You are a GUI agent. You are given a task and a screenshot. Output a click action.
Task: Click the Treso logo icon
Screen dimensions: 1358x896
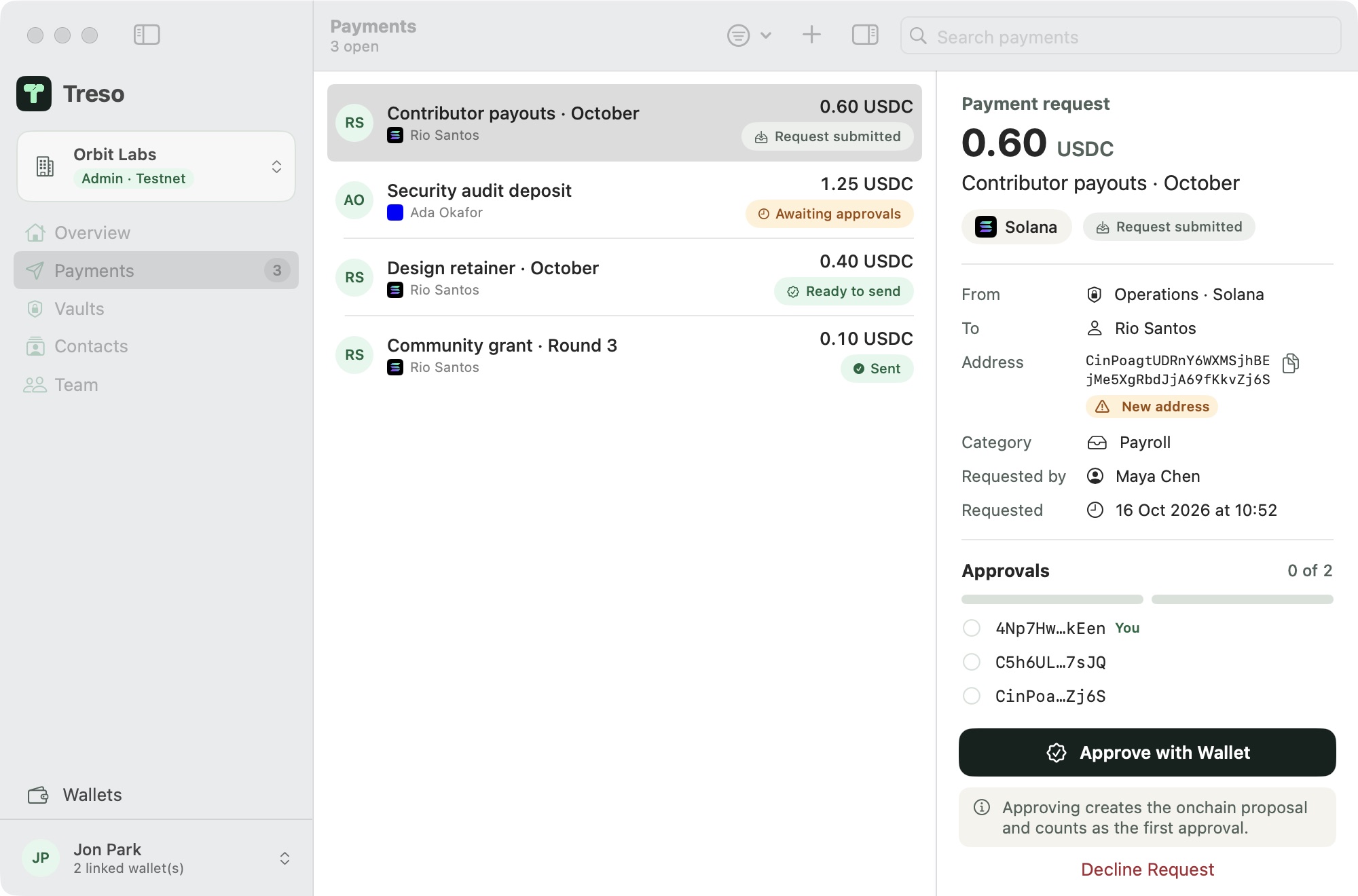coord(34,94)
